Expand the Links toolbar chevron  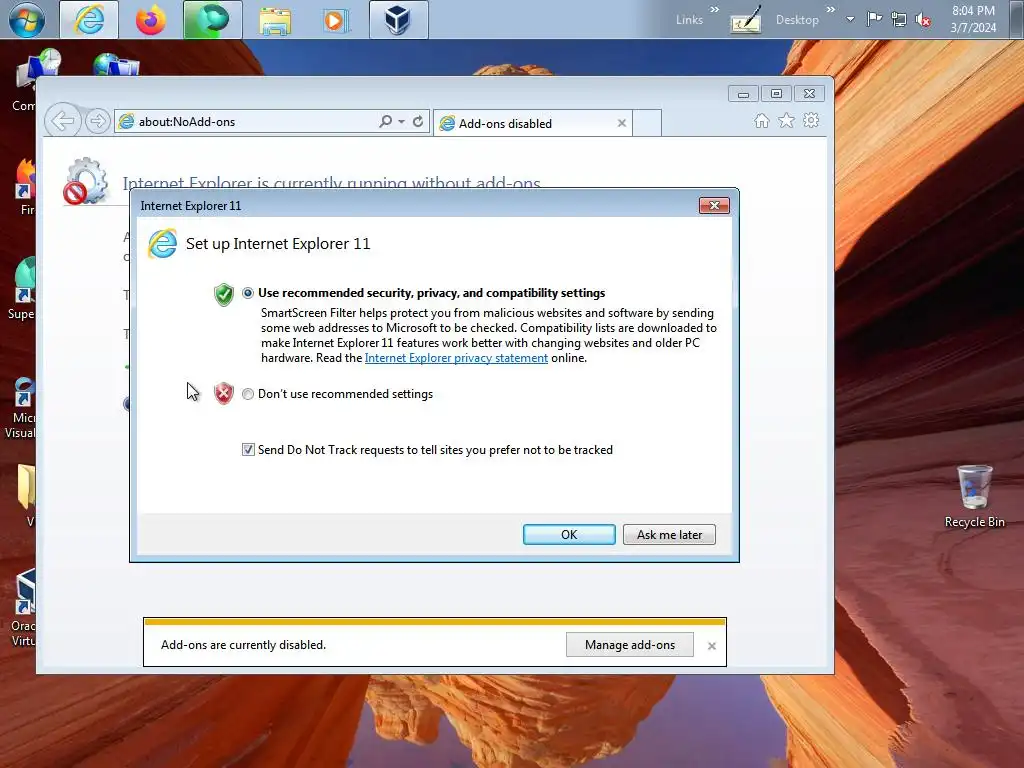(714, 10)
